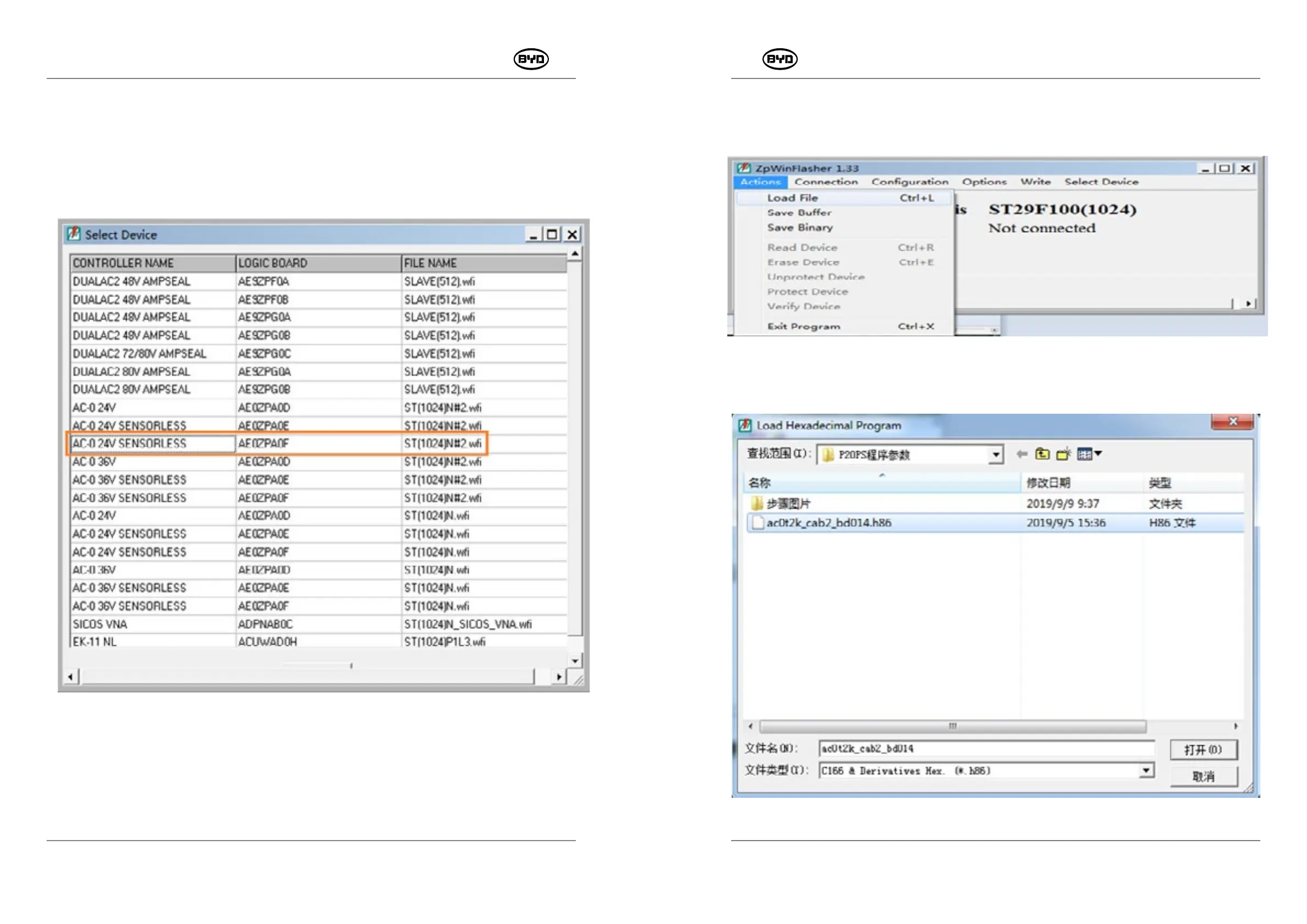Click the scroll-down arrow of device list

coord(575,661)
